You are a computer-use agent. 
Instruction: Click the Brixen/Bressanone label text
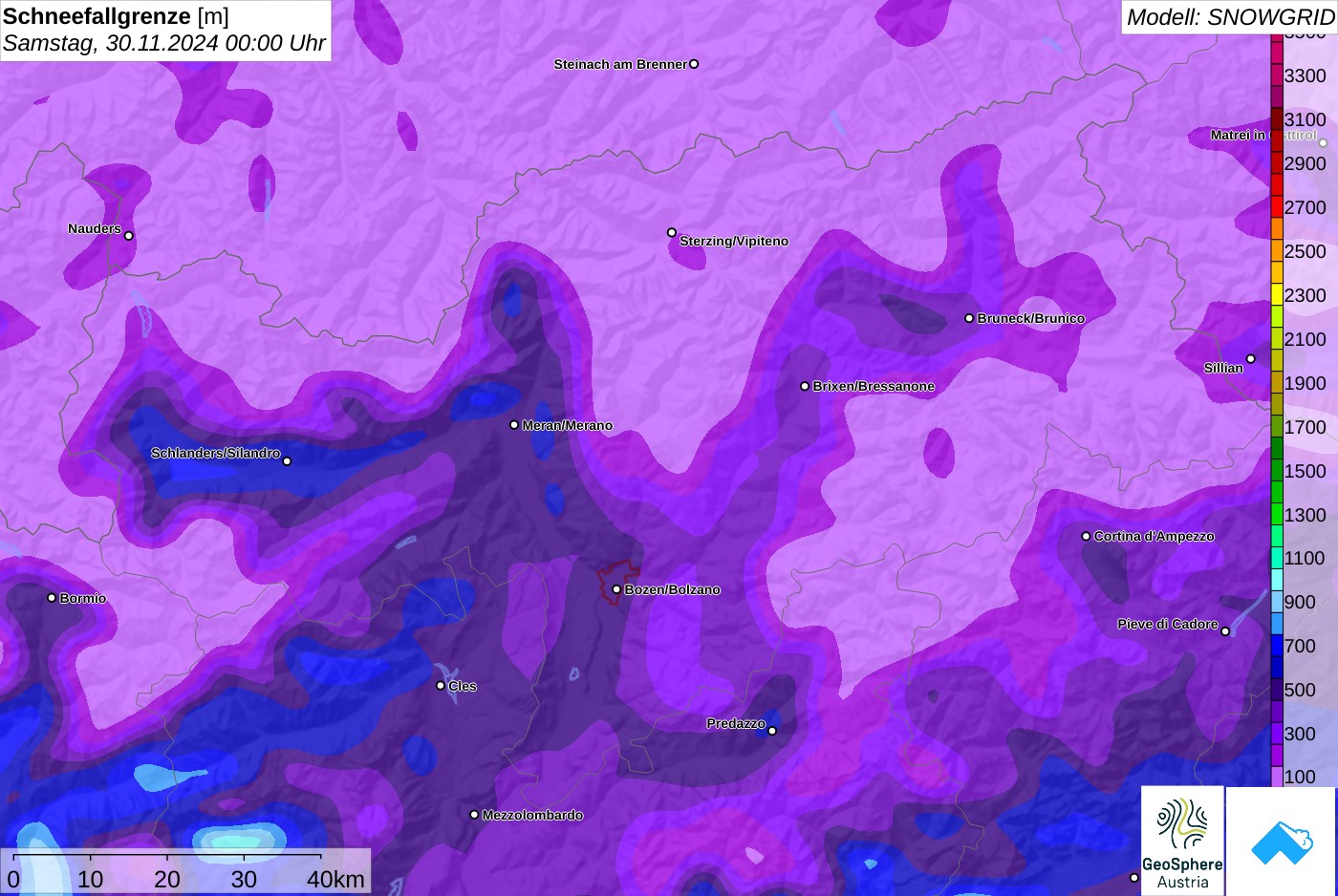874,386
